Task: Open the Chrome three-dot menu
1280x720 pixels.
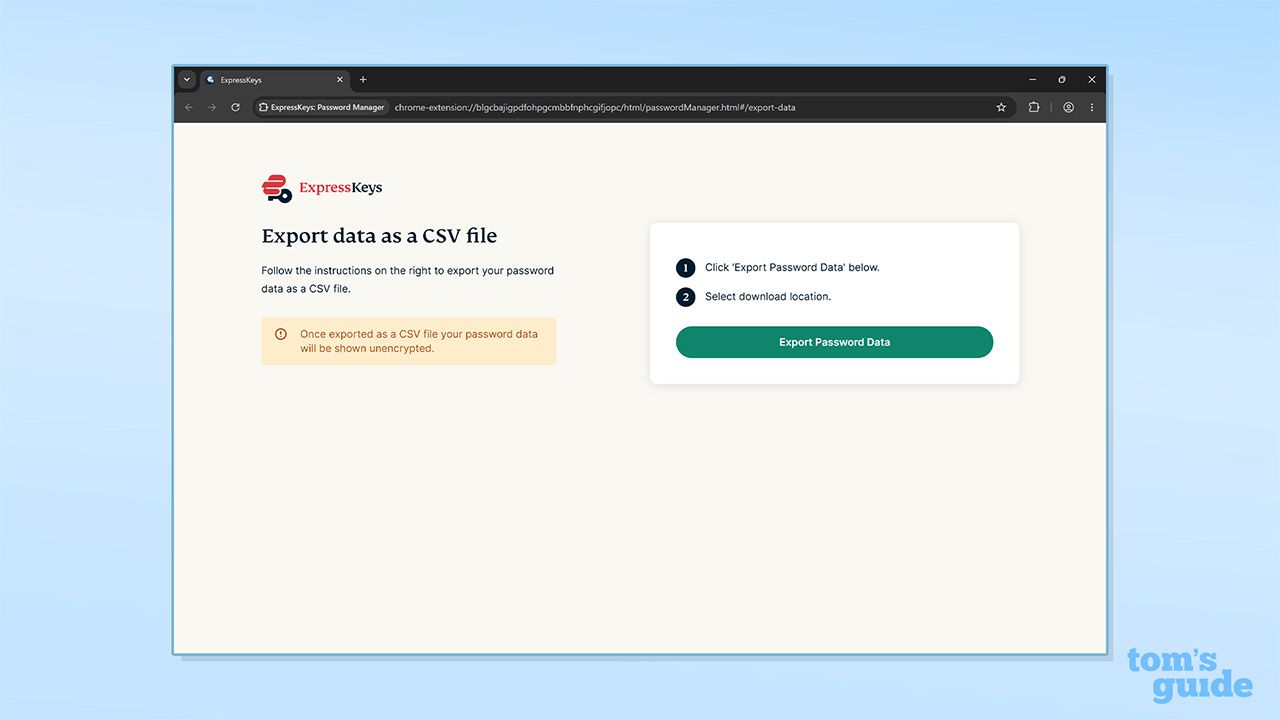Action: 1092,107
